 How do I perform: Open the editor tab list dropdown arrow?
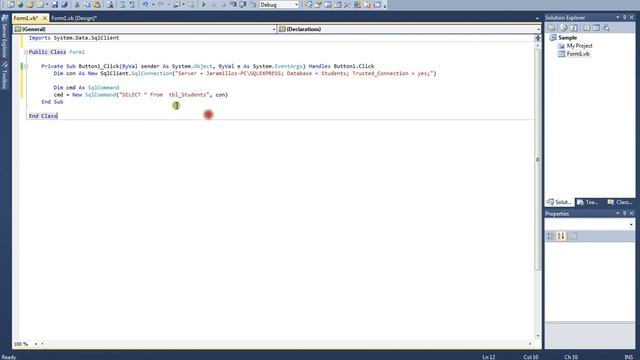point(537,18)
